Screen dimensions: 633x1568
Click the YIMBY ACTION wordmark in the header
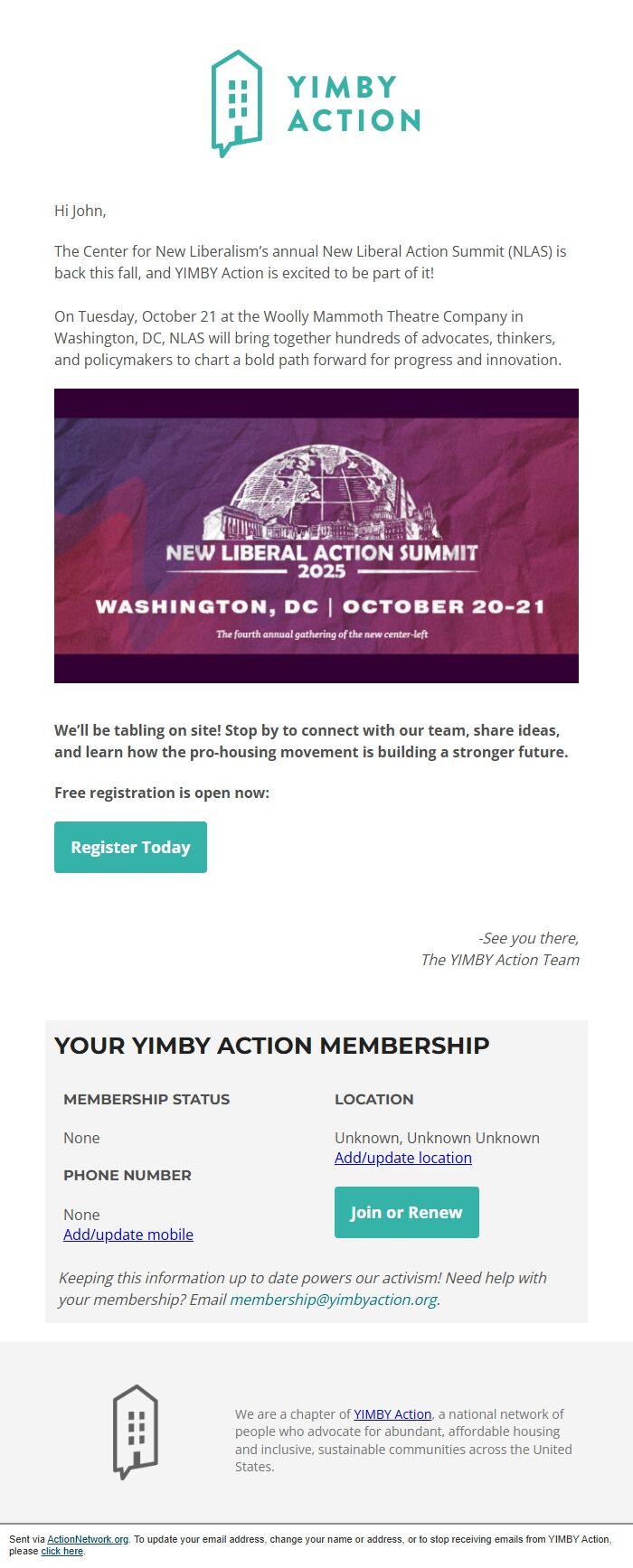click(x=354, y=103)
